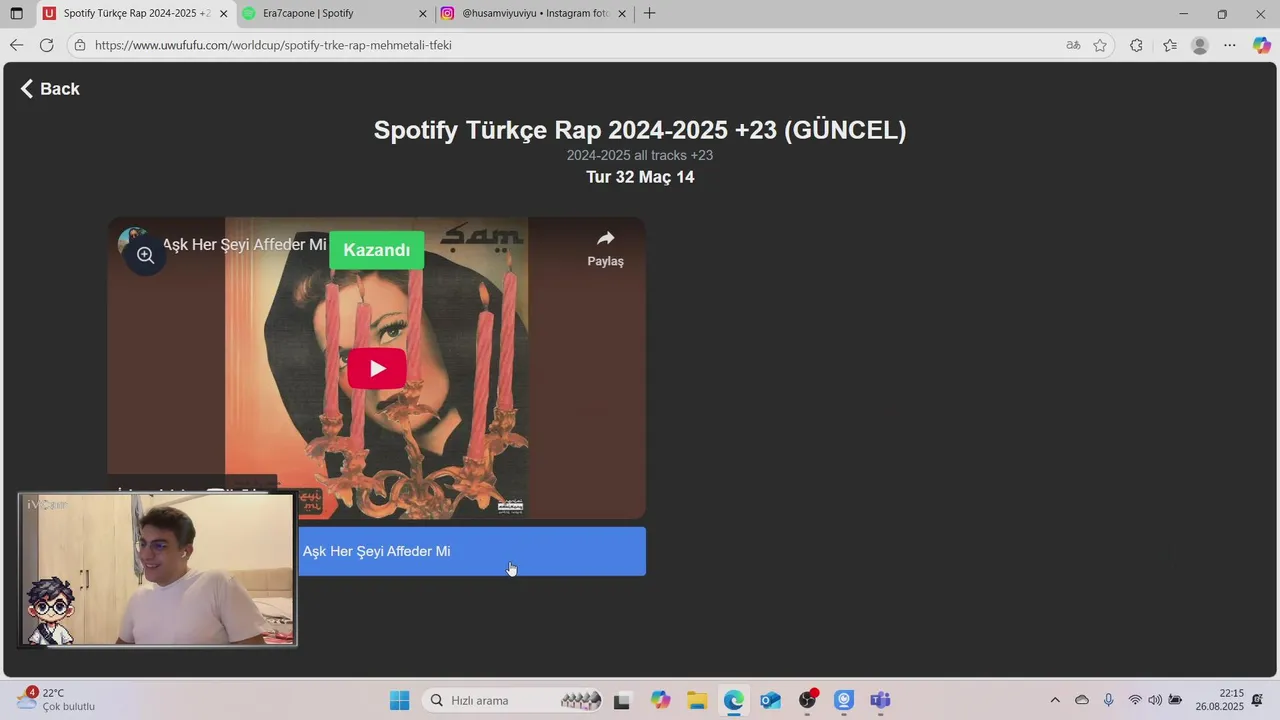
Task: Go back with the Back arrow on the page
Action: 49,89
